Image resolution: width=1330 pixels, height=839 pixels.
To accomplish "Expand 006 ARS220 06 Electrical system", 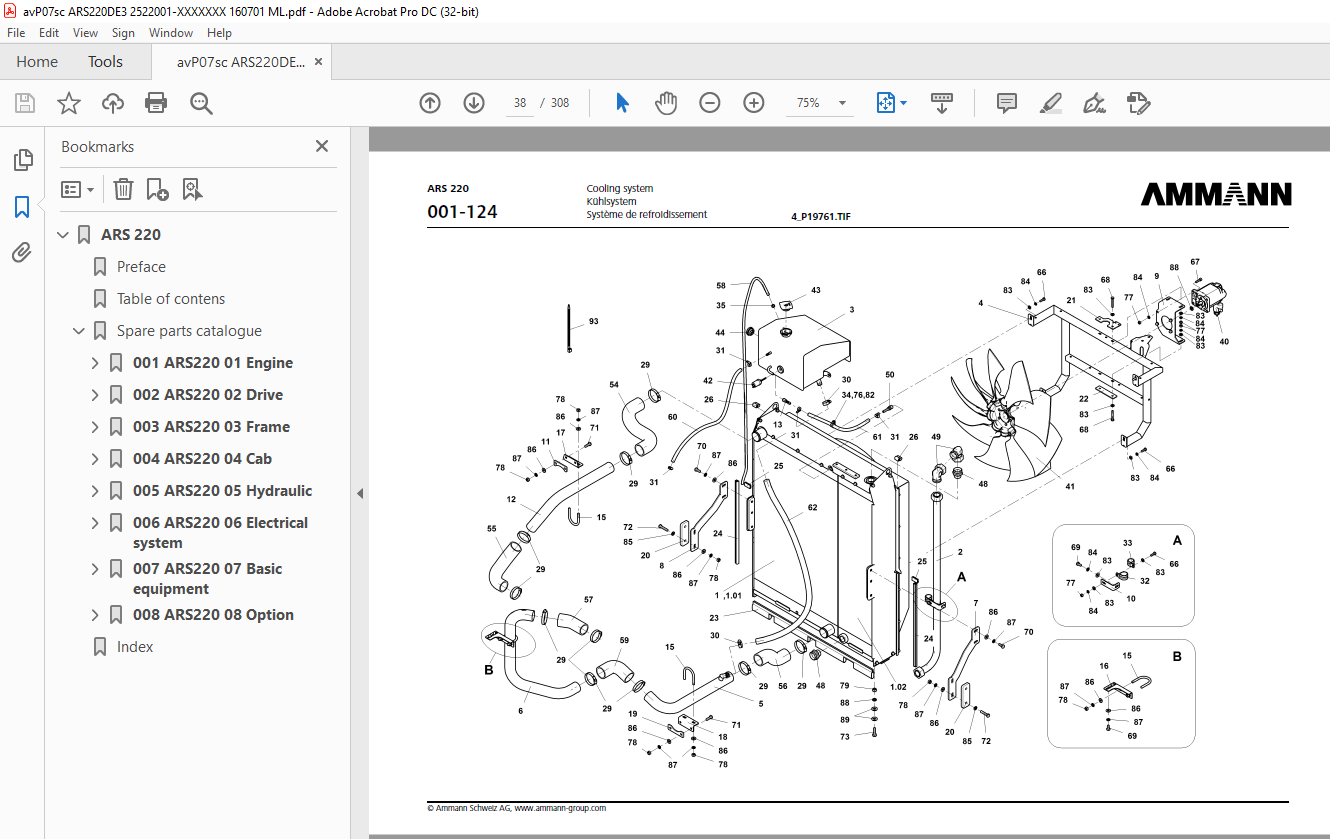I will 95,523.
